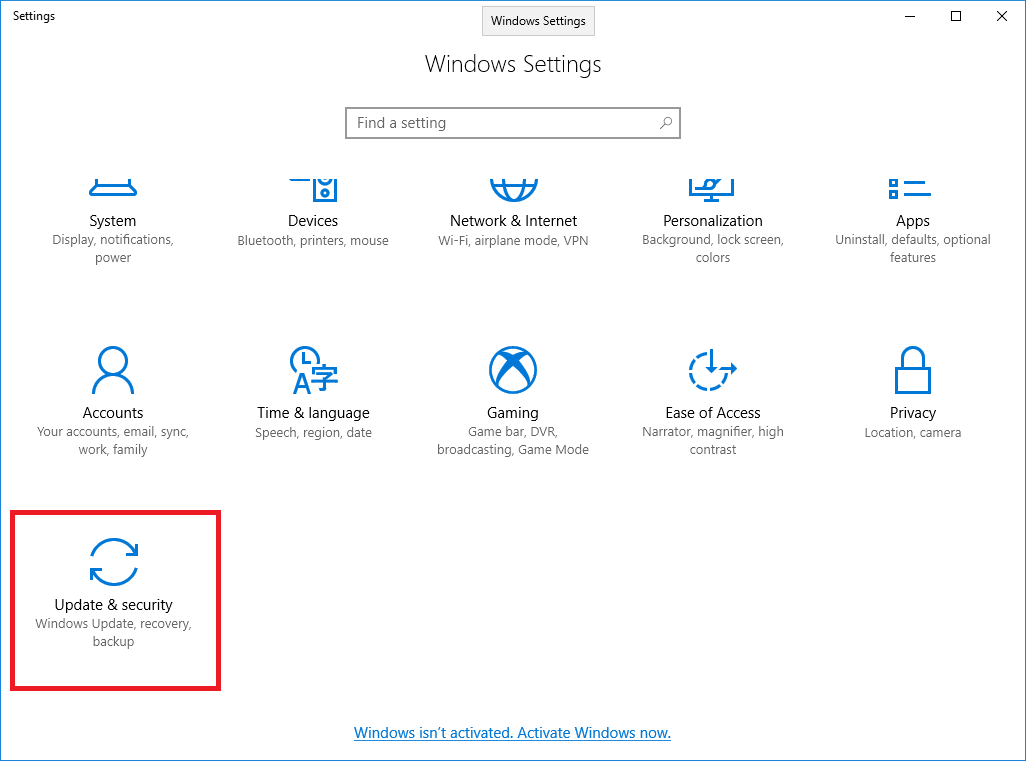
Task: Open the Privacy padlock icon
Action: coord(912,371)
